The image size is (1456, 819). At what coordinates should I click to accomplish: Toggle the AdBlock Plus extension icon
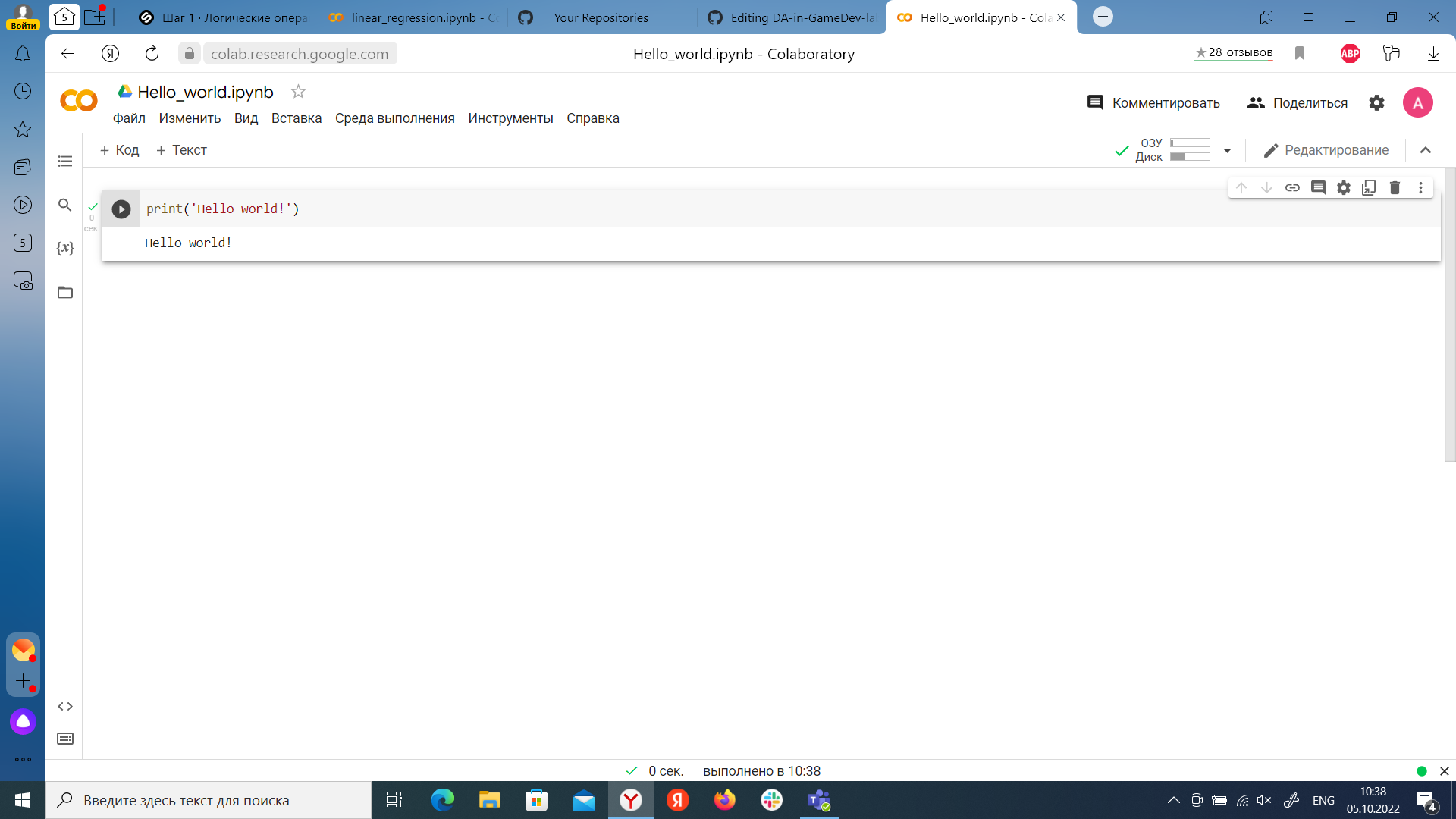(x=1350, y=53)
